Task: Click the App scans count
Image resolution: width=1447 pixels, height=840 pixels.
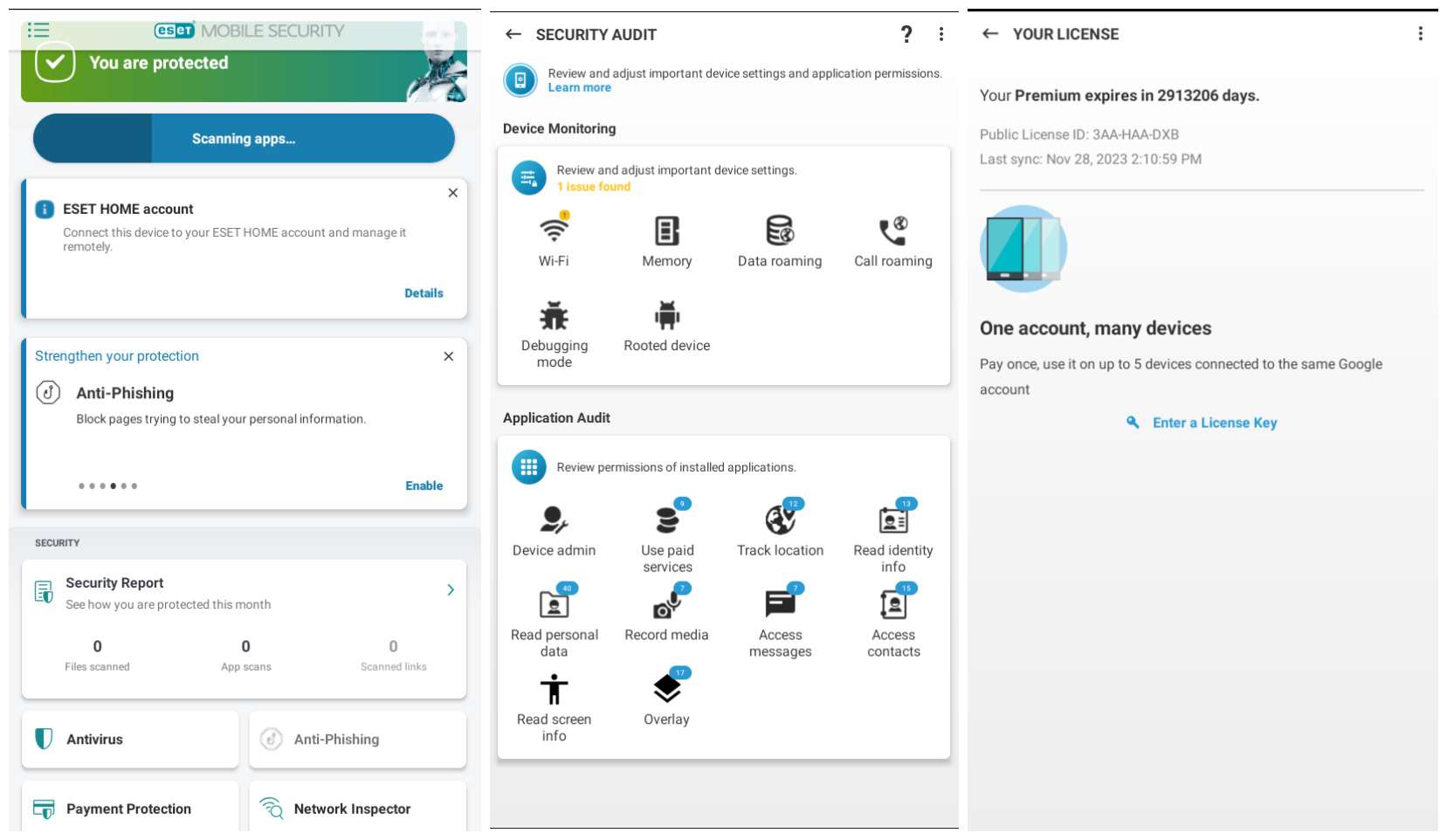Action: [245, 647]
